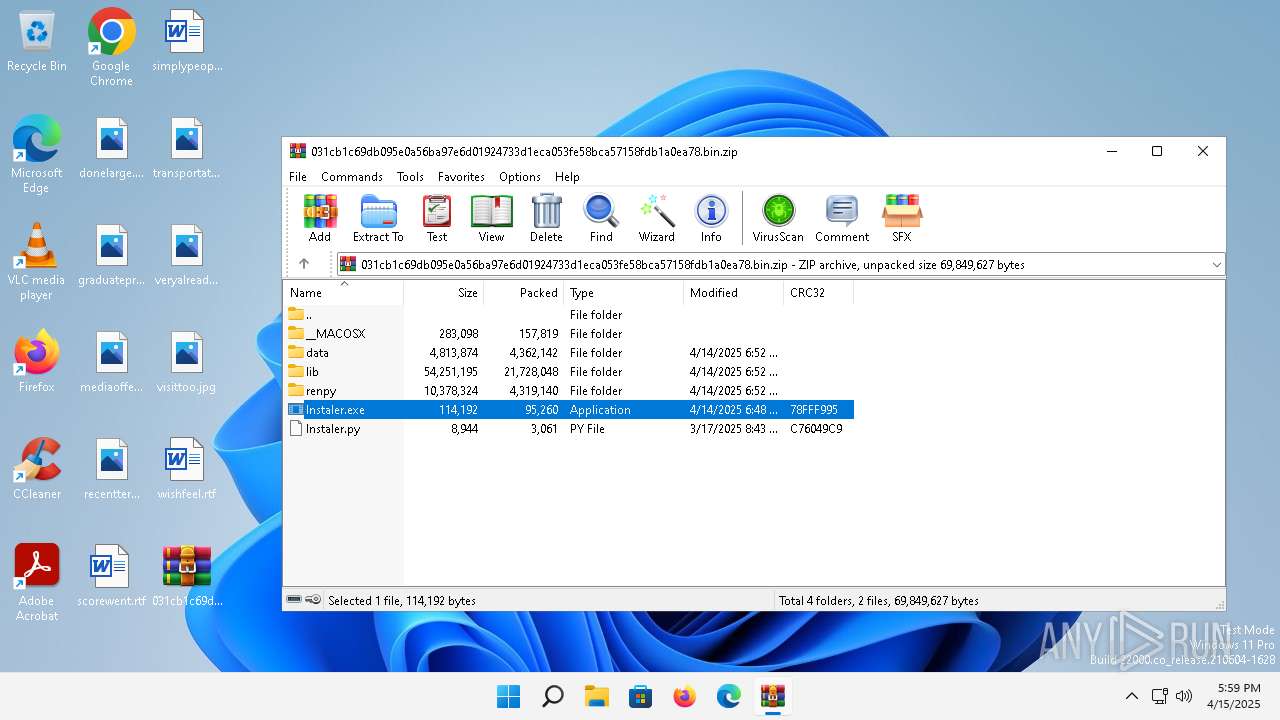1280x720 pixels.
Task: Sort by the Modified column header
Action: (x=734, y=293)
